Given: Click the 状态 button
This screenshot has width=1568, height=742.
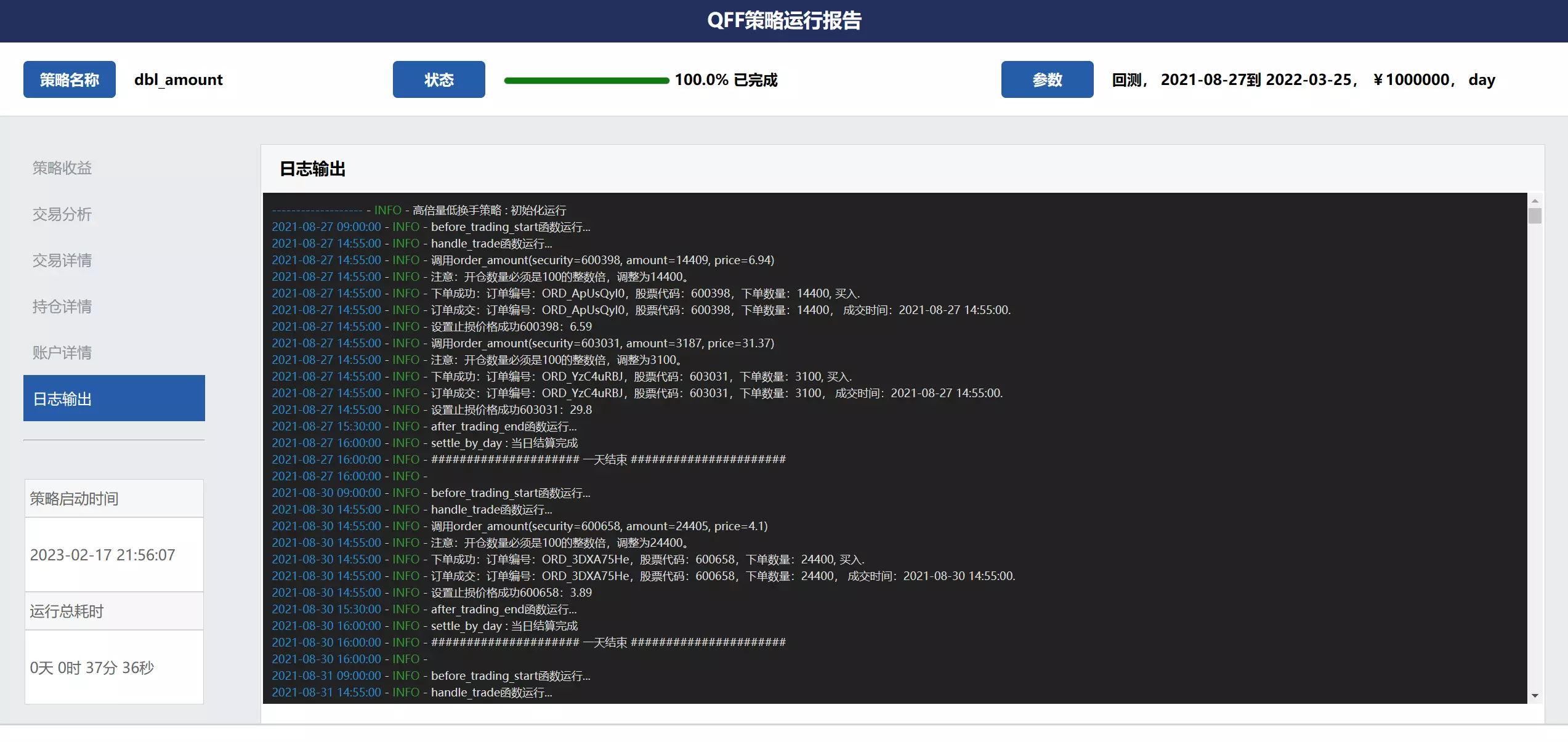Looking at the screenshot, I should point(439,79).
